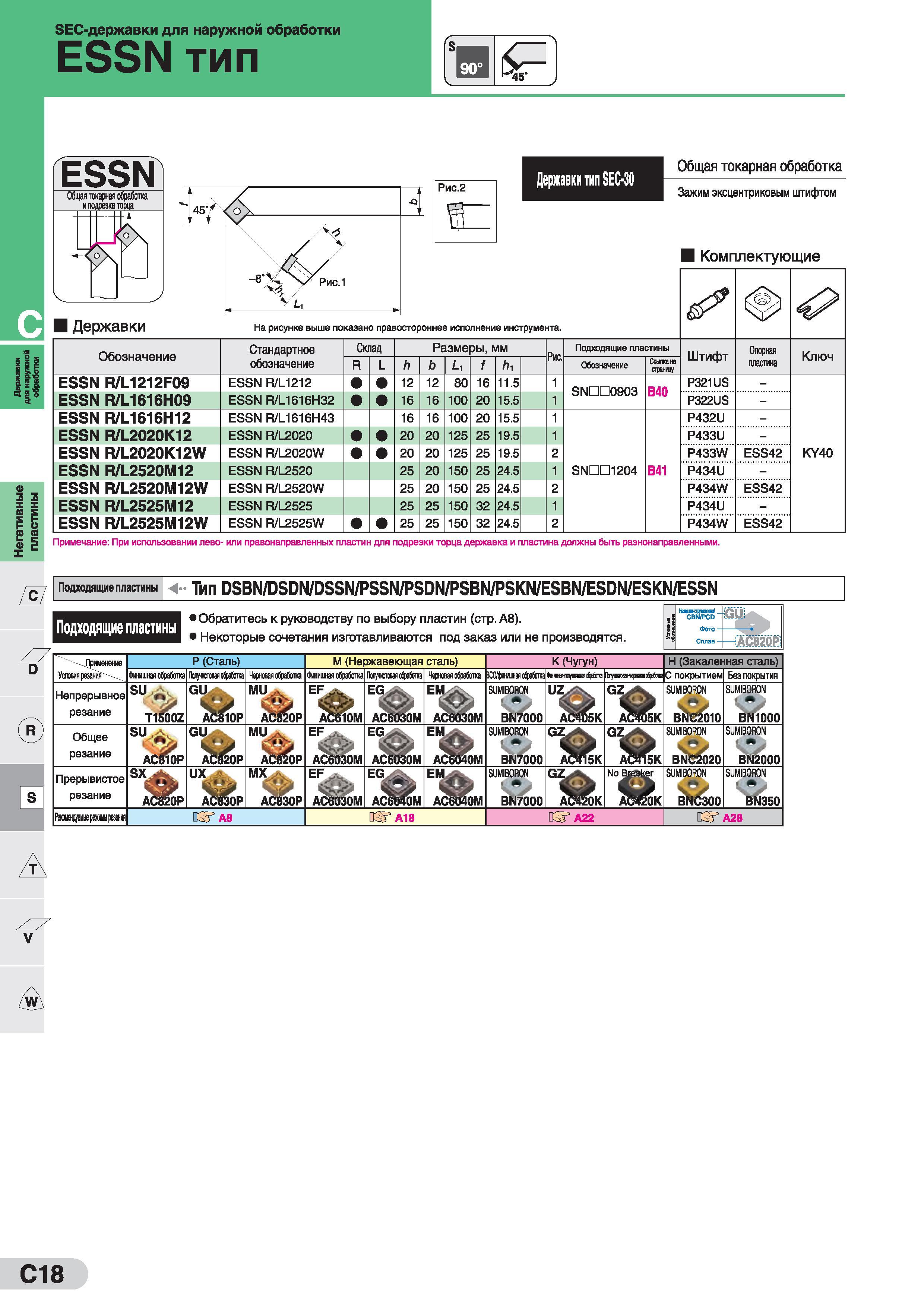This screenshot has height=1307, width=924.
Task: Select holder ESSN R/L1616H09
Action: pos(125,400)
